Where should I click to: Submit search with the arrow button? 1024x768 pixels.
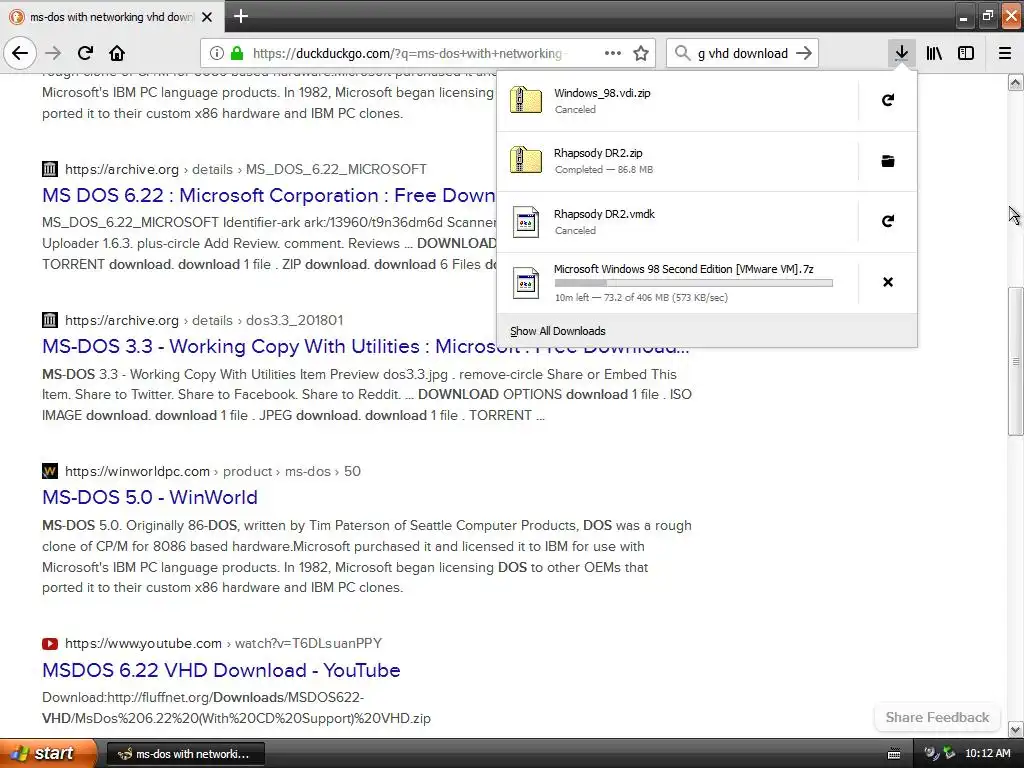click(804, 53)
